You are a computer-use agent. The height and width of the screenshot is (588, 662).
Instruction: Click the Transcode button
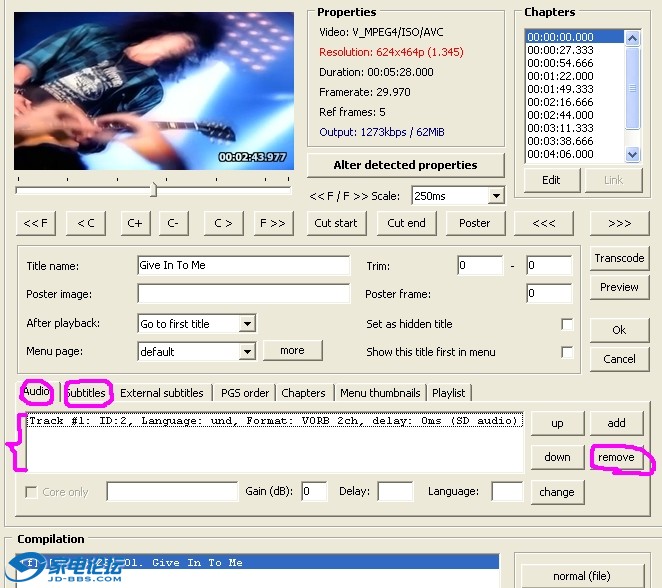pos(619,258)
